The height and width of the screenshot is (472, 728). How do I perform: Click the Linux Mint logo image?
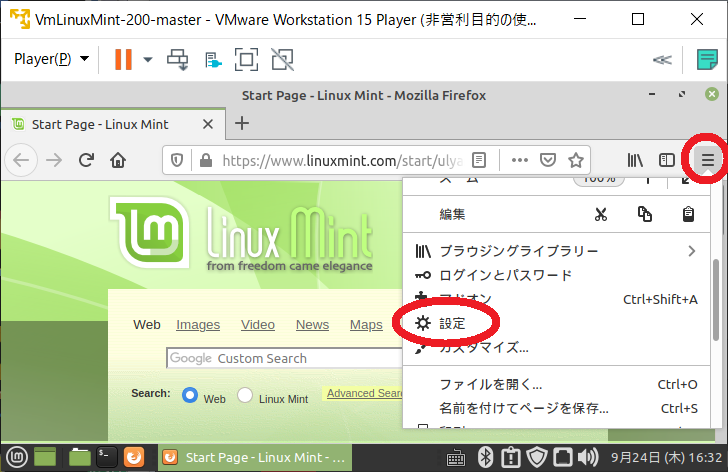pyautogui.click(x=241, y=234)
